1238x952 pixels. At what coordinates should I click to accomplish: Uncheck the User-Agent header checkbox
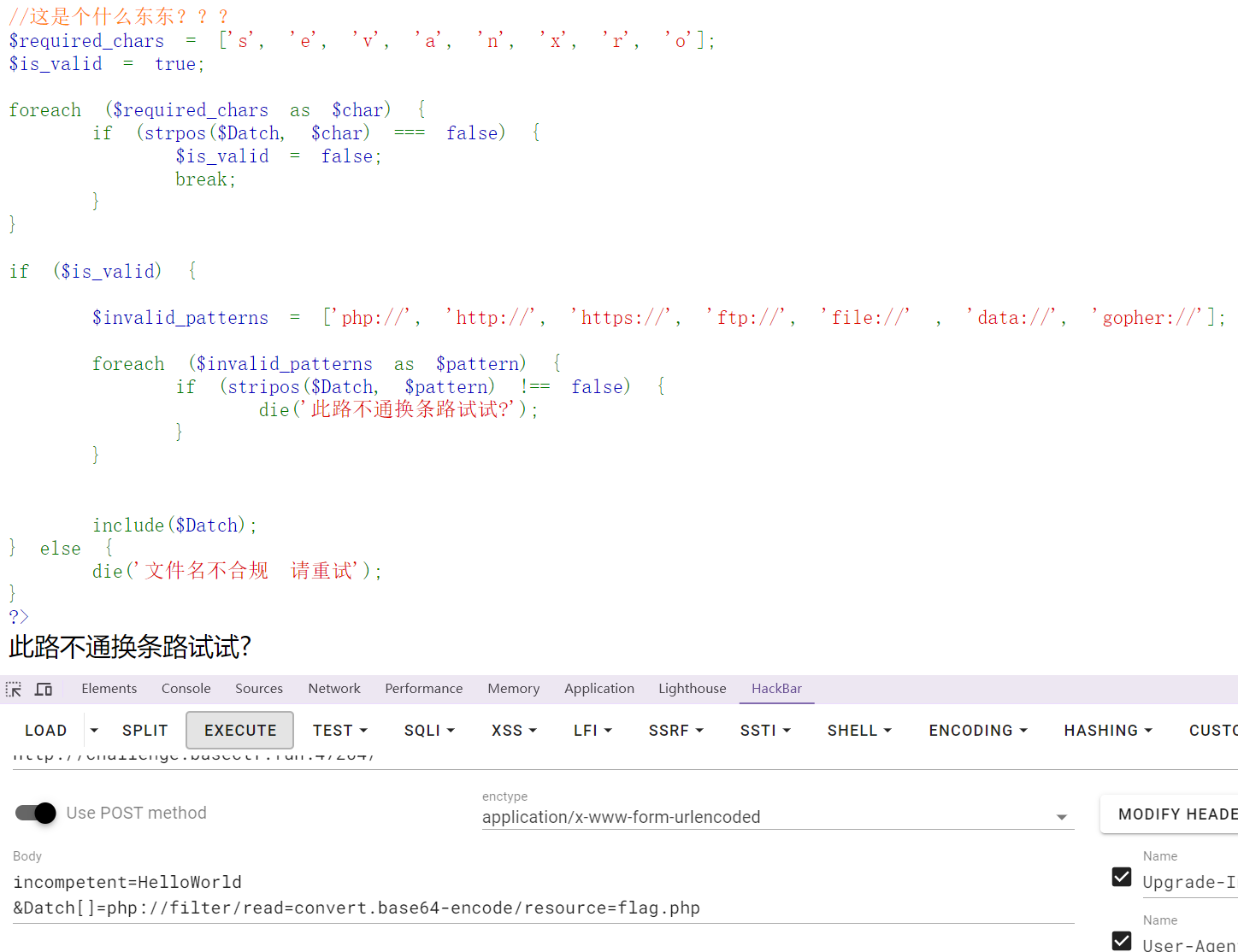tap(1122, 941)
